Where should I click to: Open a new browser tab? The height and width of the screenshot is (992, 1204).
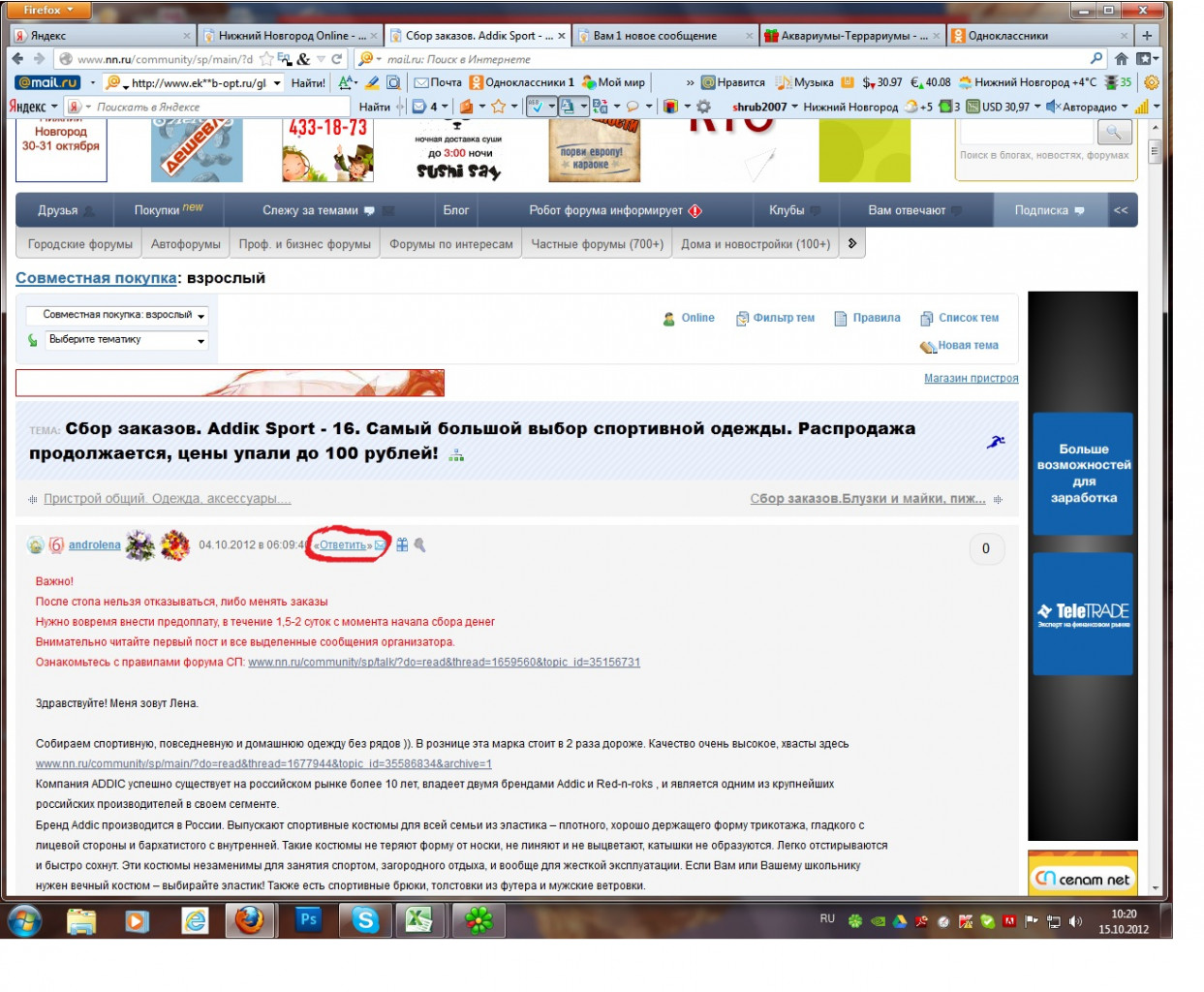pyautogui.click(x=1147, y=36)
